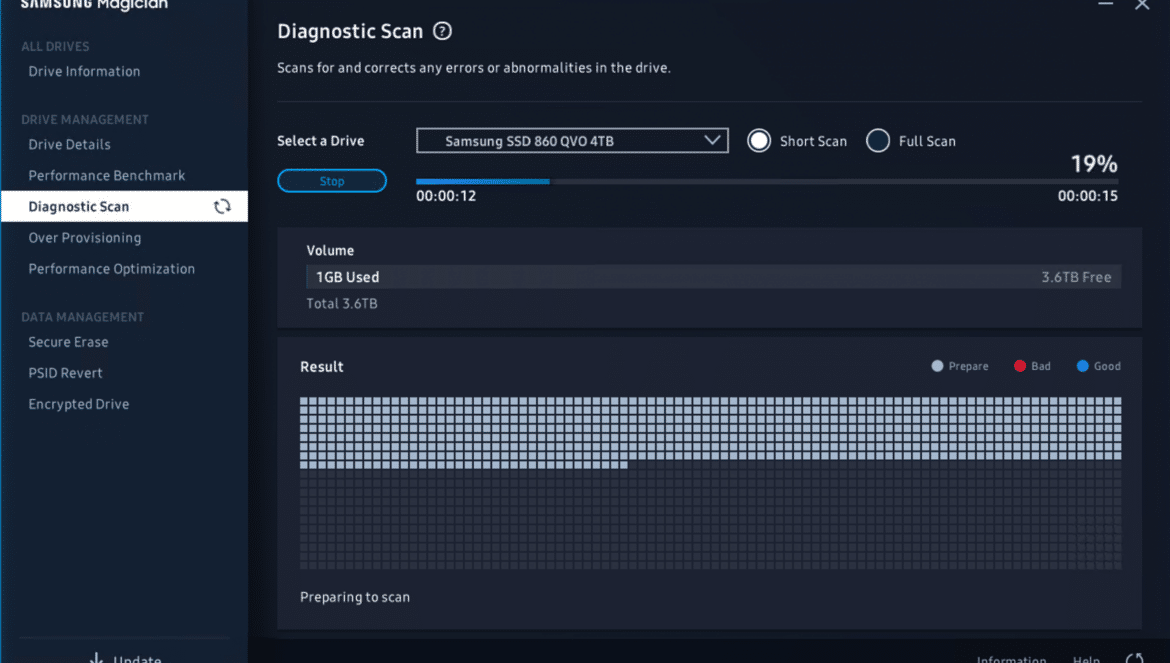Click the drive selector chevron arrow
Image resolution: width=1170 pixels, height=663 pixels.
tap(713, 139)
